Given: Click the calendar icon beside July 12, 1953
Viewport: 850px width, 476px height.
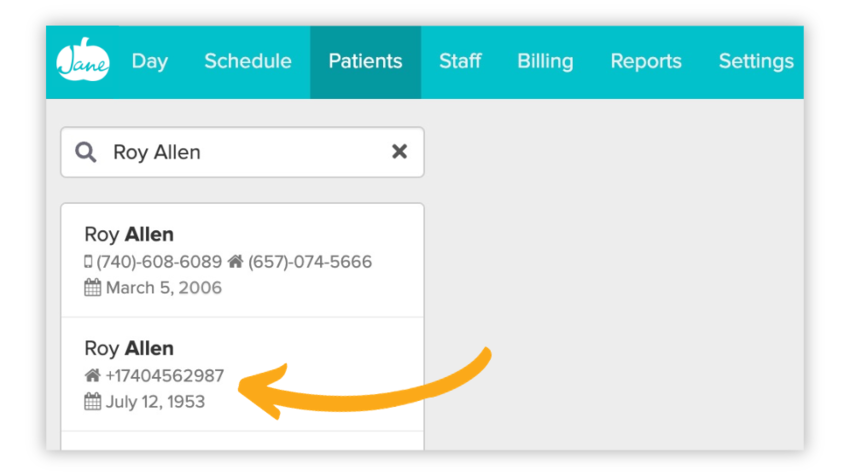Looking at the screenshot, I should pos(92,402).
